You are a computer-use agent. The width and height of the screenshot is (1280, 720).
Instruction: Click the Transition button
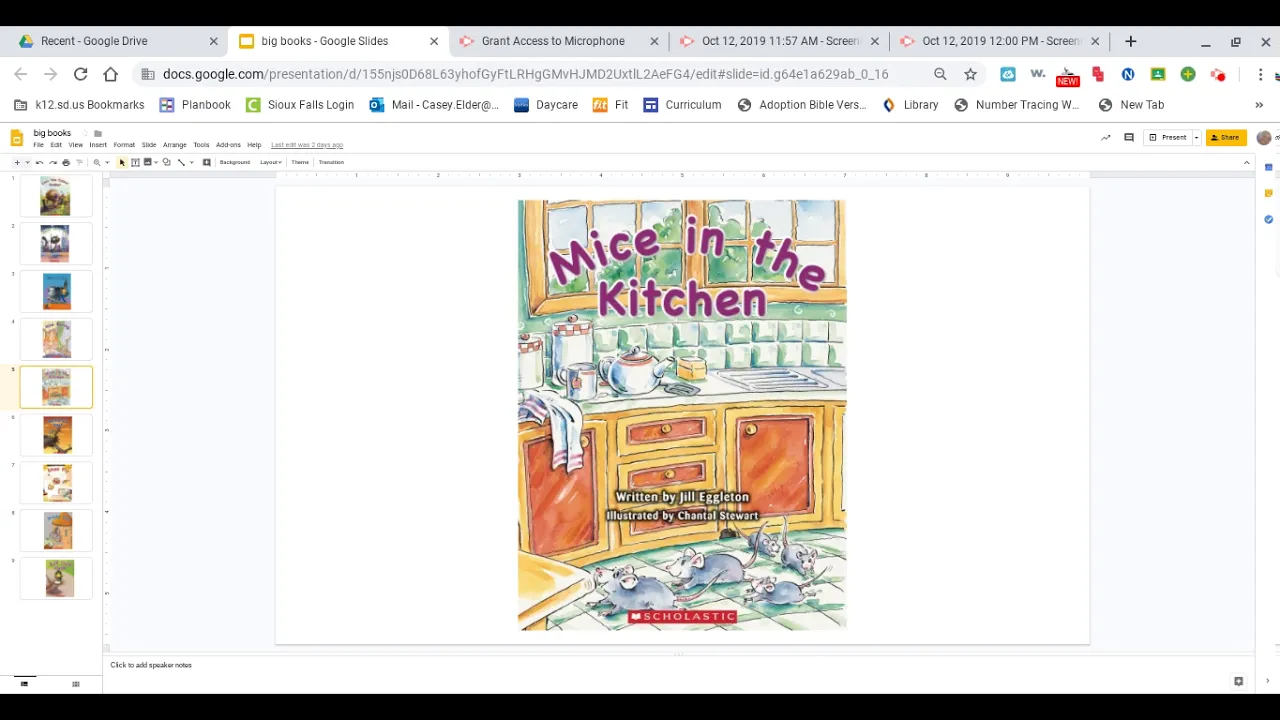tap(331, 162)
